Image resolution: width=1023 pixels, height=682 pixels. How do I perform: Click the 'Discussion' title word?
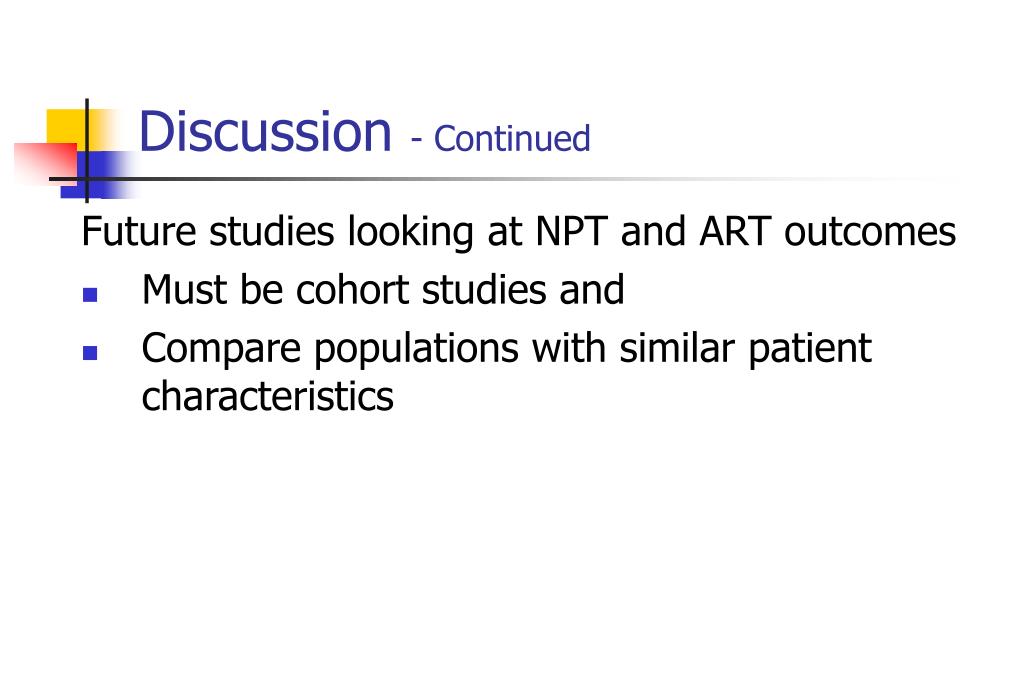pyautogui.click(x=266, y=132)
